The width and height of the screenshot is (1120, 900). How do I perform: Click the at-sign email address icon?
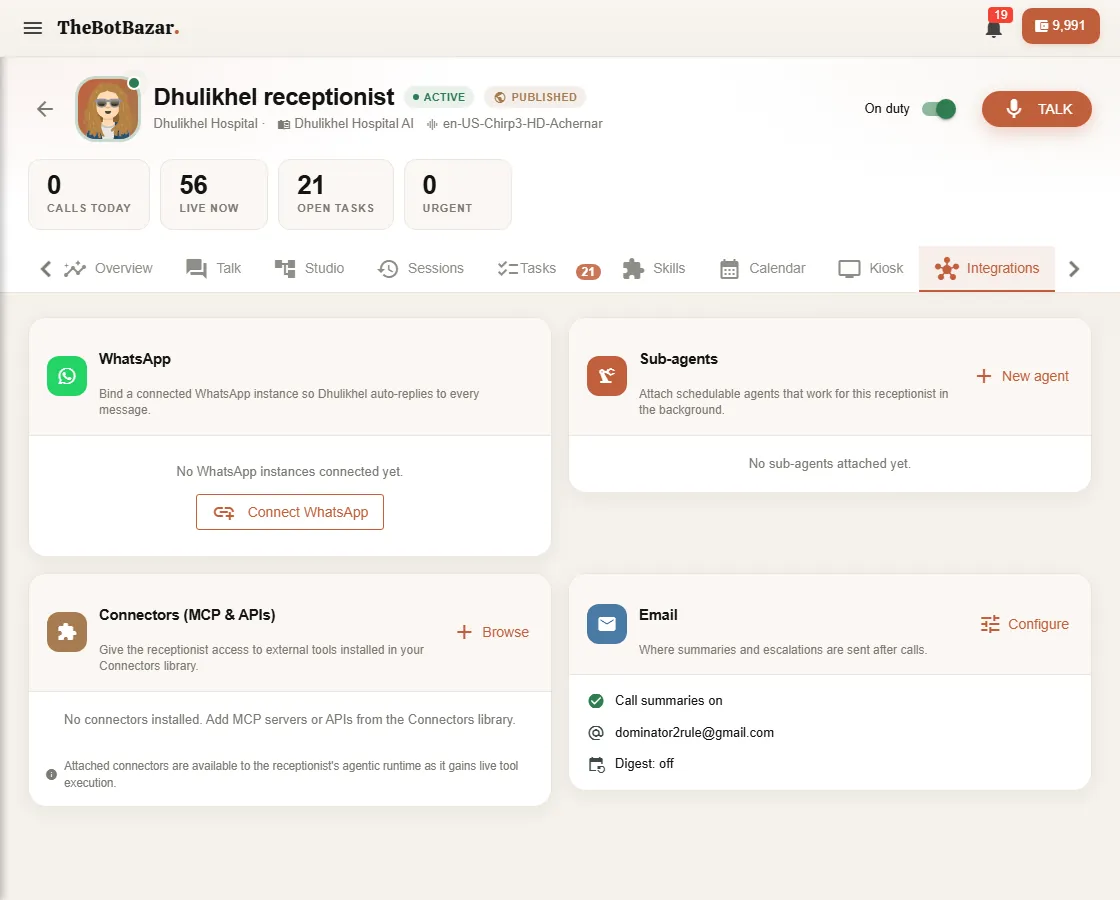596,733
